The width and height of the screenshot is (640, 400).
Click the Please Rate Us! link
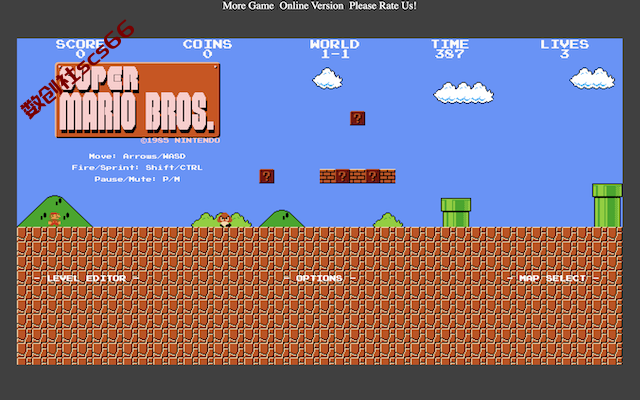(382, 6)
